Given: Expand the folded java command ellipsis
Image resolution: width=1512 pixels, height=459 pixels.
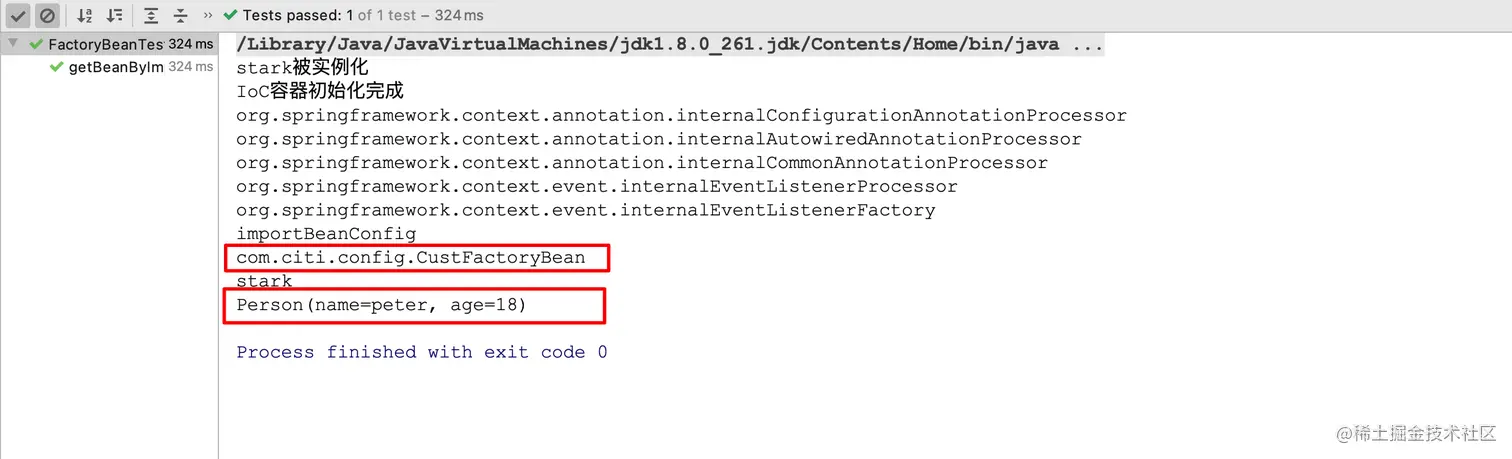Looking at the screenshot, I should (x=1087, y=45).
